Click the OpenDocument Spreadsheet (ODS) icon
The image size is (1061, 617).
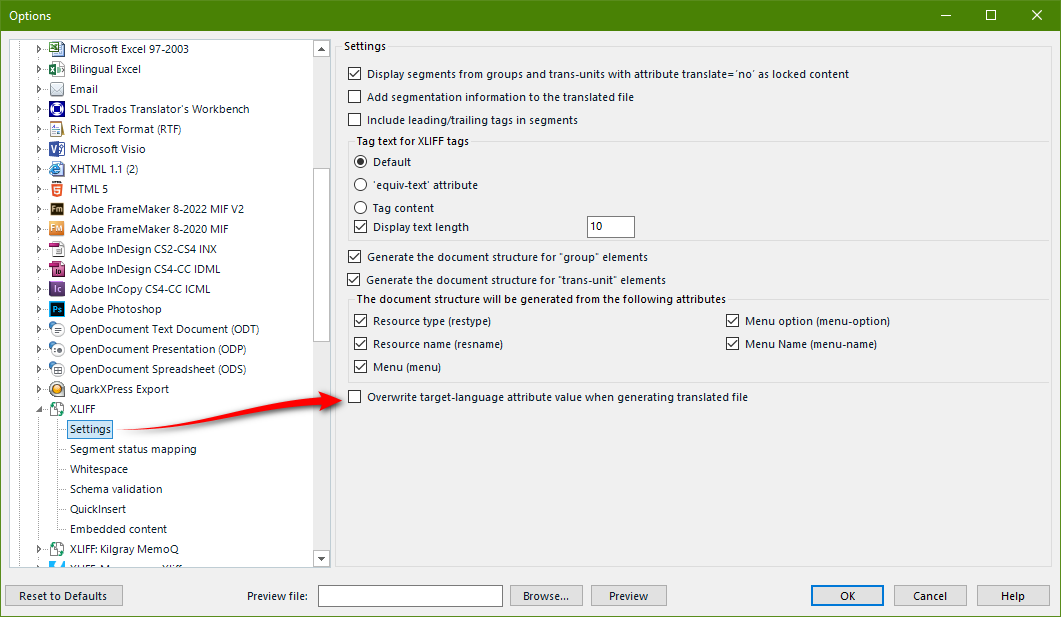(x=58, y=369)
